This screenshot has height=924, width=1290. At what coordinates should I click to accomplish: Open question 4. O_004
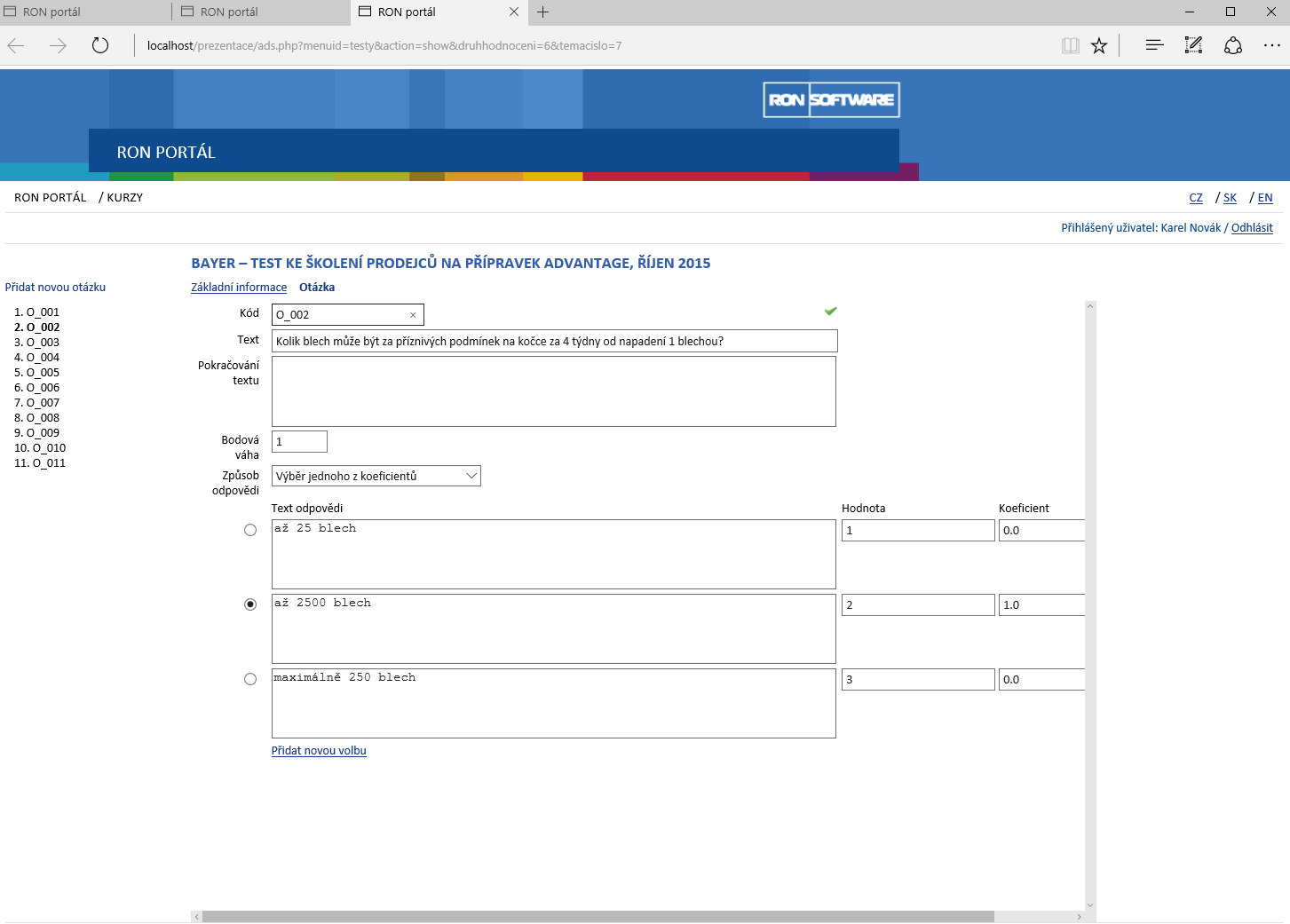tap(36, 358)
